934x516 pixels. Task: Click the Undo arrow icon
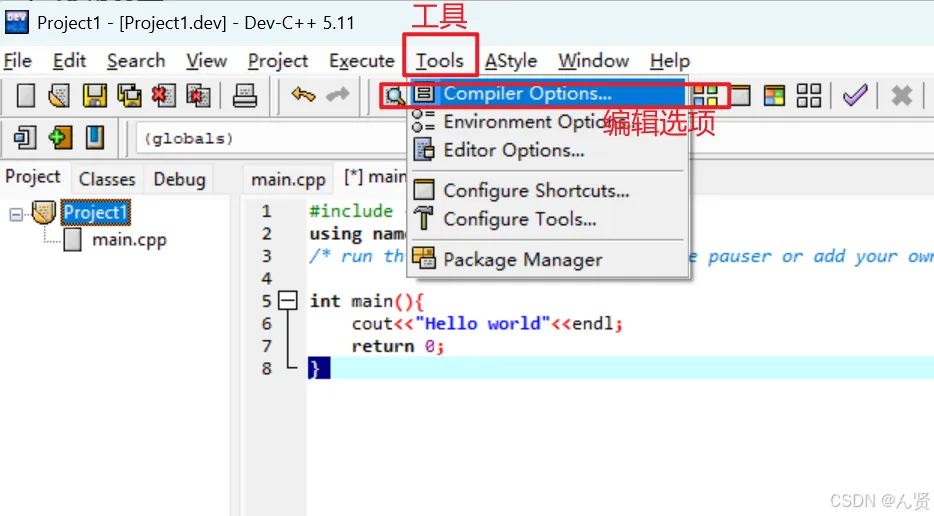303,94
